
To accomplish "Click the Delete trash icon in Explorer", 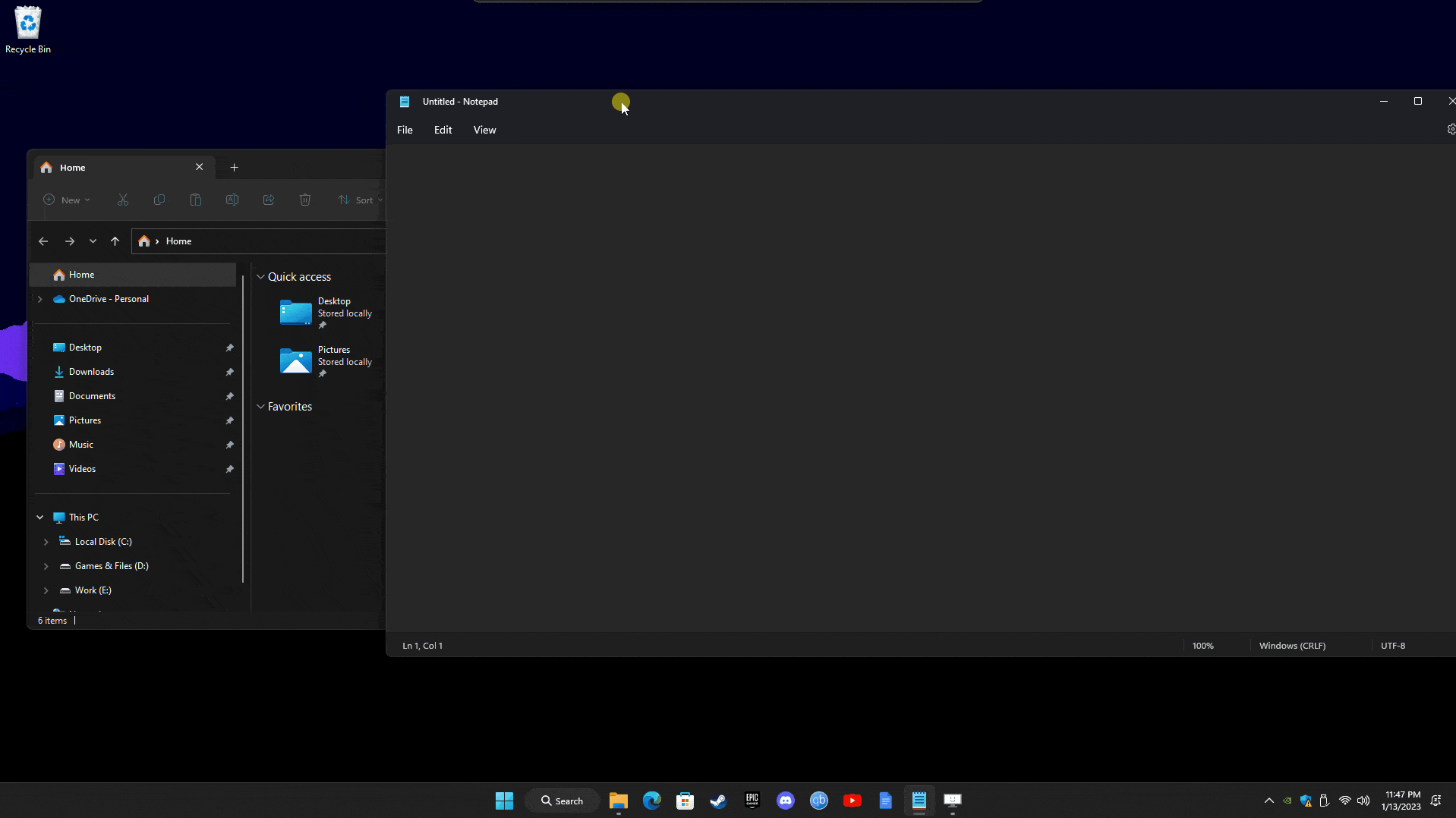I will pyautogui.click(x=305, y=200).
